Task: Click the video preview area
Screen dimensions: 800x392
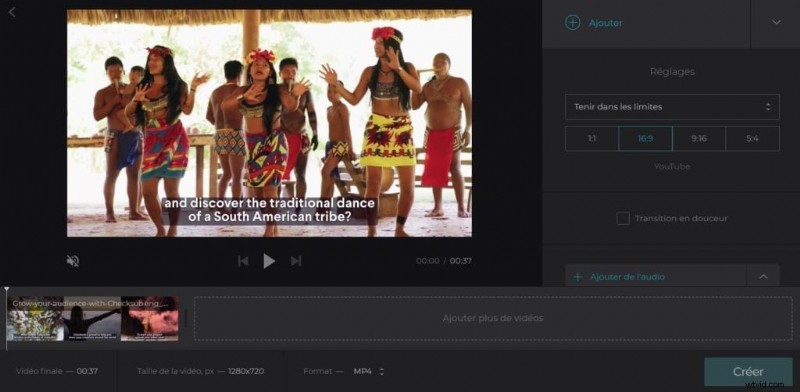Action: tap(269, 123)
